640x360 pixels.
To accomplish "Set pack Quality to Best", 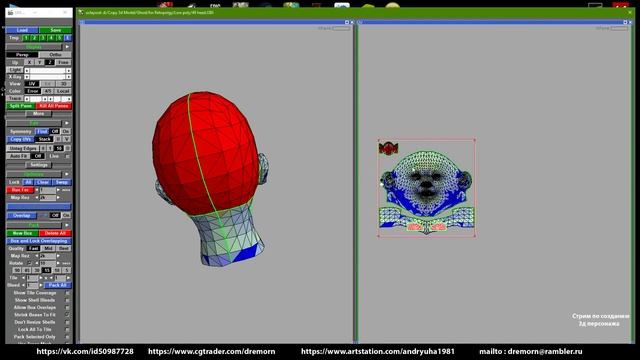I will tap(64, 249).
